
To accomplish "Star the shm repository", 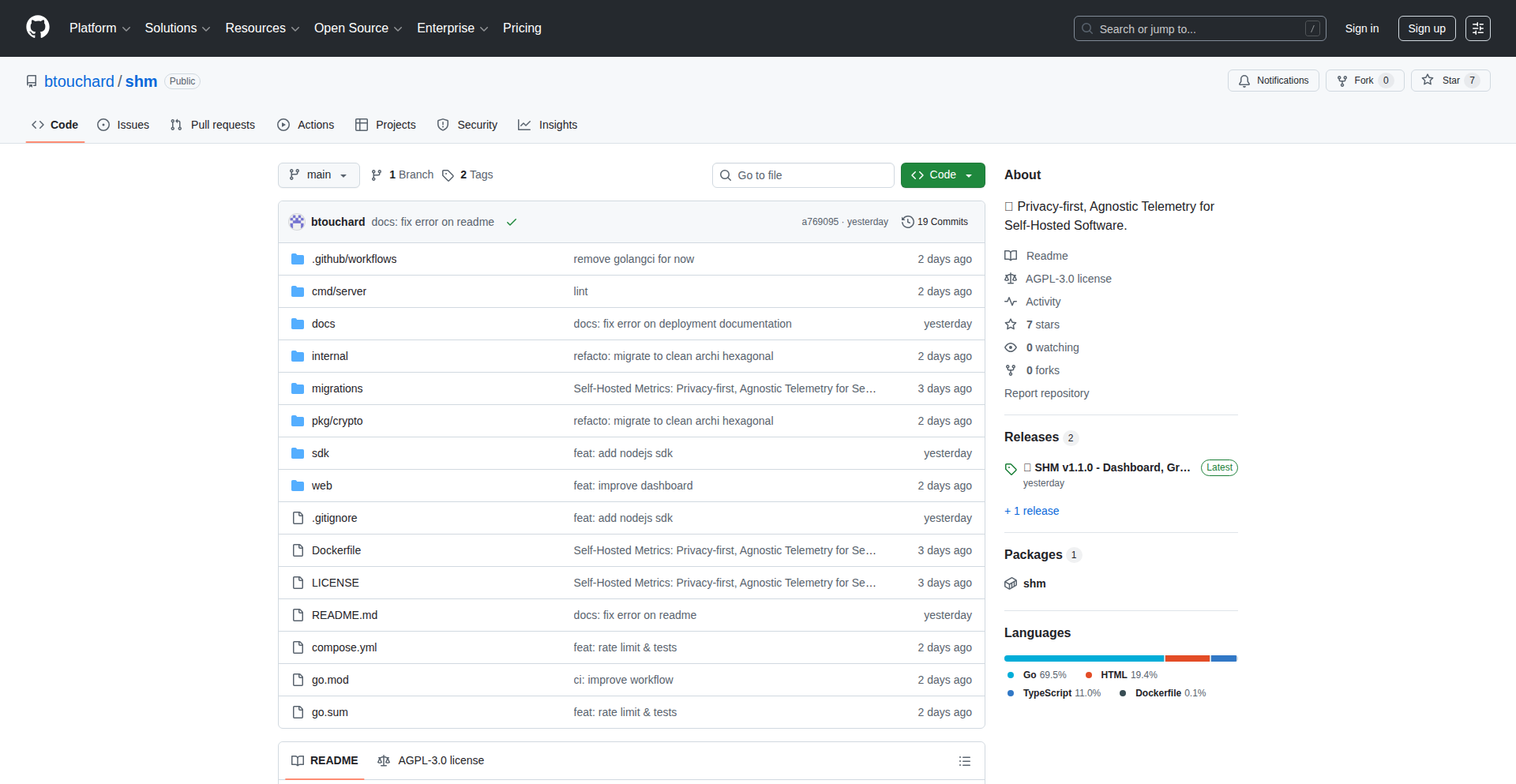I will coord(1450,81).
